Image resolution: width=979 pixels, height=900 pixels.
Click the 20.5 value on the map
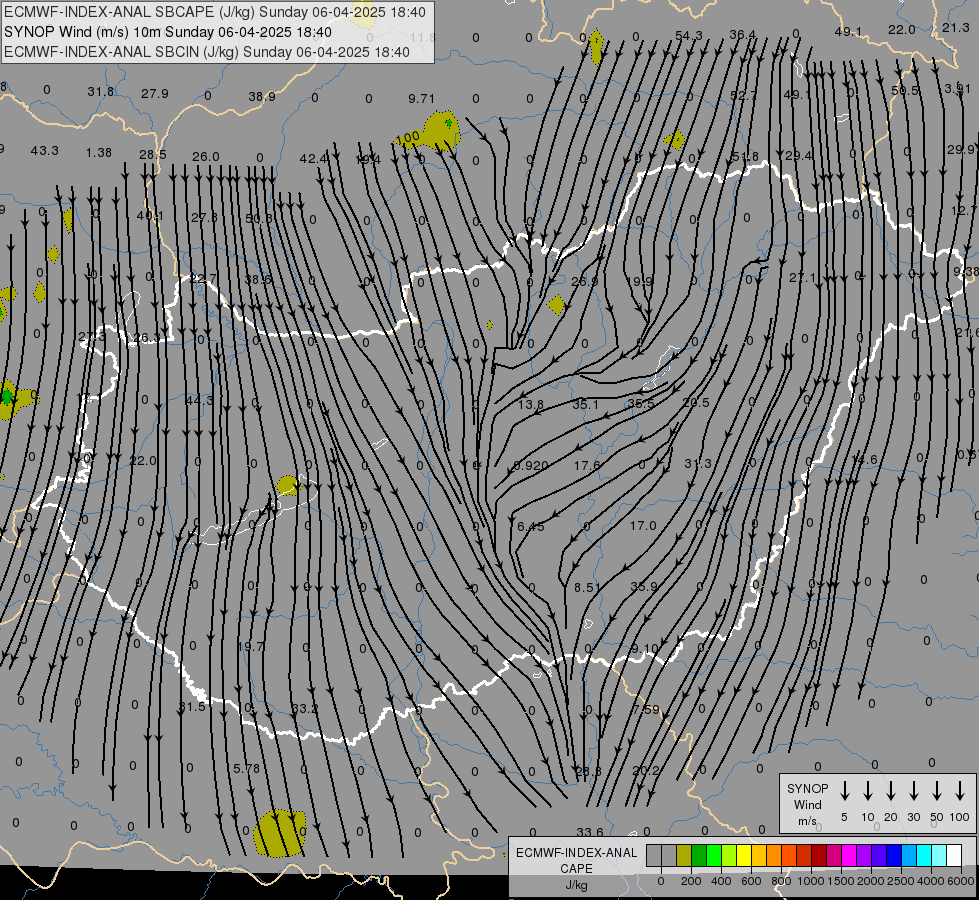696,403
